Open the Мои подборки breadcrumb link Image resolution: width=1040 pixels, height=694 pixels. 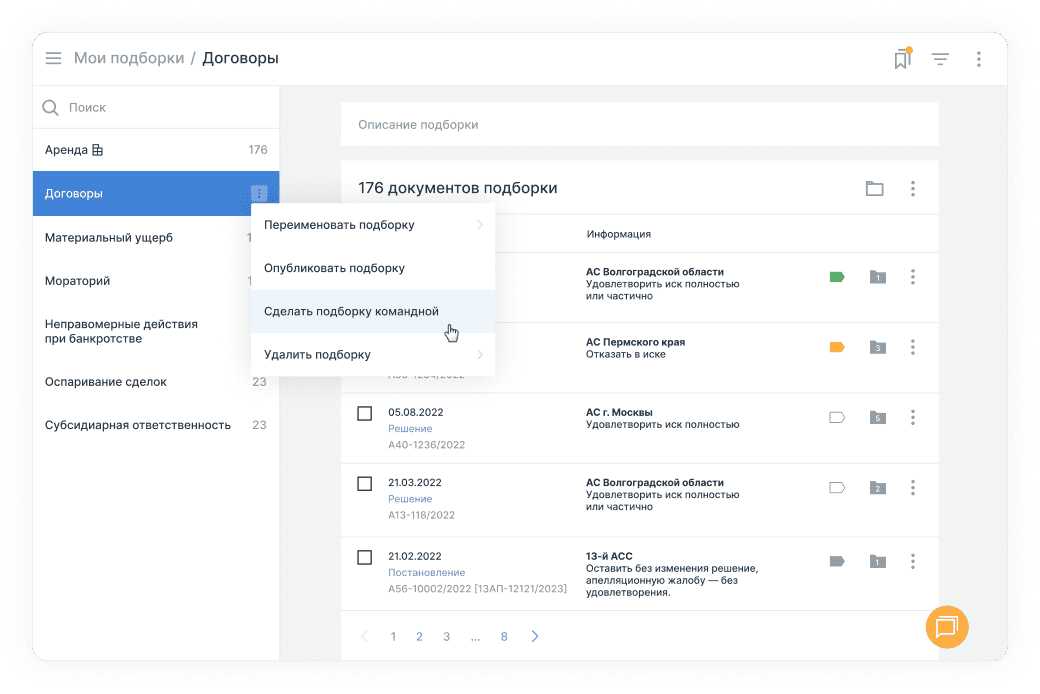129,58
